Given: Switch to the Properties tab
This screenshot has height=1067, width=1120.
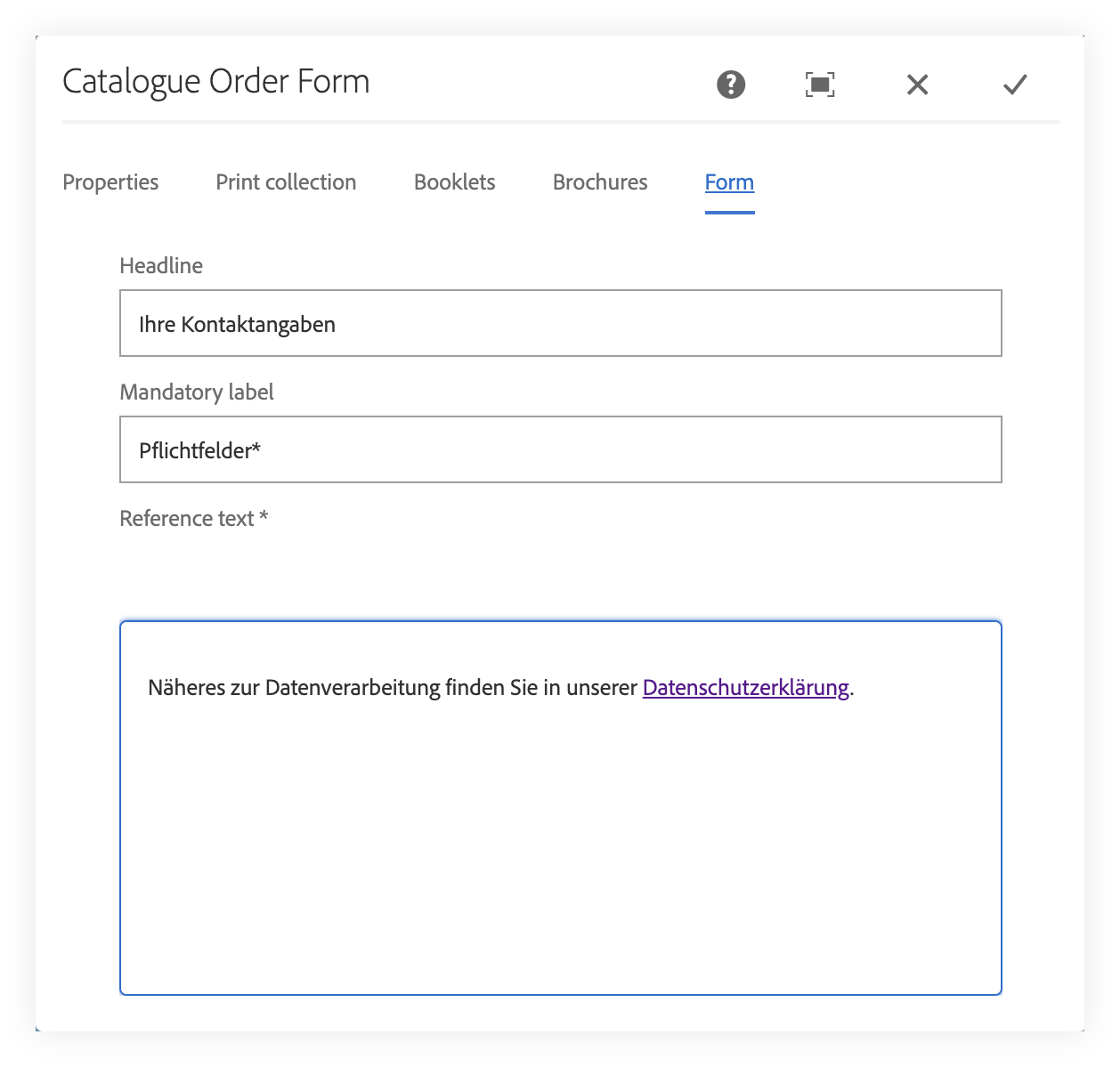Looking at the screenshot, I should (x=110, y=182).
